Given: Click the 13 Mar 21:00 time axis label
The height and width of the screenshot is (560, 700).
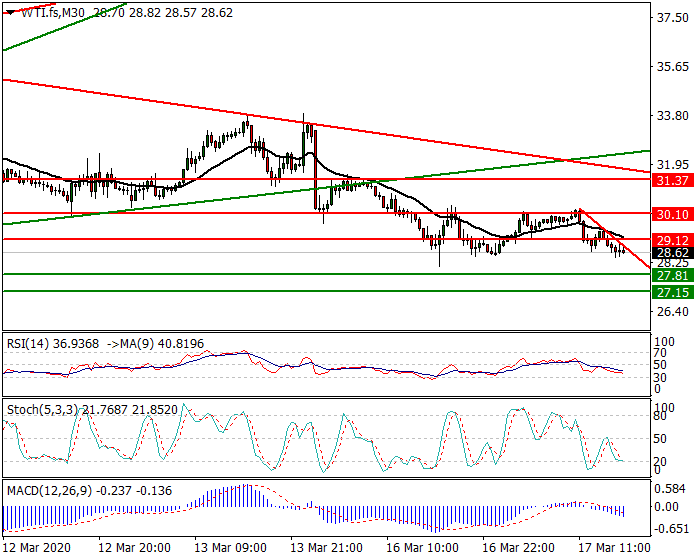Looking at the screenshot, I should (x=326, y=547).
